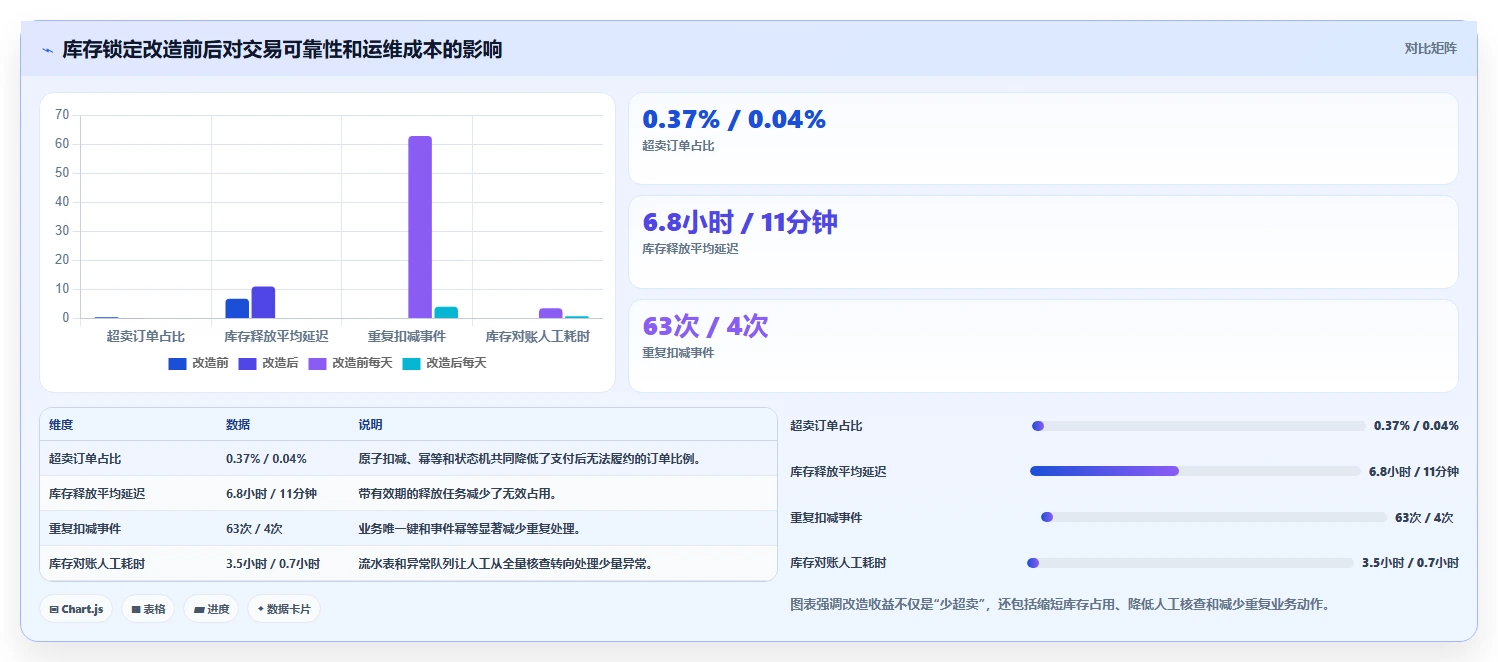The width and height of the screenshot is (1498, 662).
Task: Click description 业务唯一键和事件幂等显著减少重复处理。
Action: tap(469, 529)
